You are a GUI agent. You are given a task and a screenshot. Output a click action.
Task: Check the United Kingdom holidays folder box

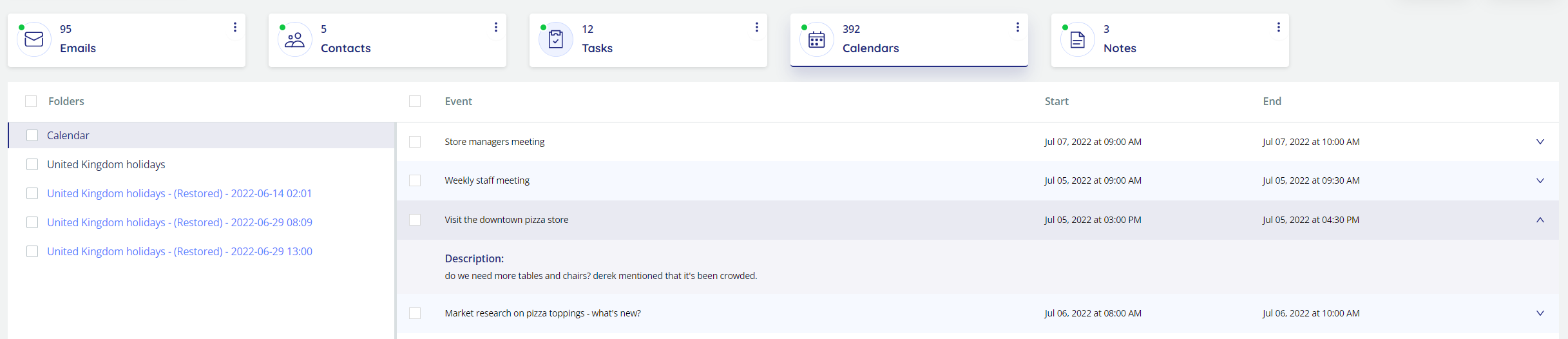pyautogui.click(x=32, y=164)
